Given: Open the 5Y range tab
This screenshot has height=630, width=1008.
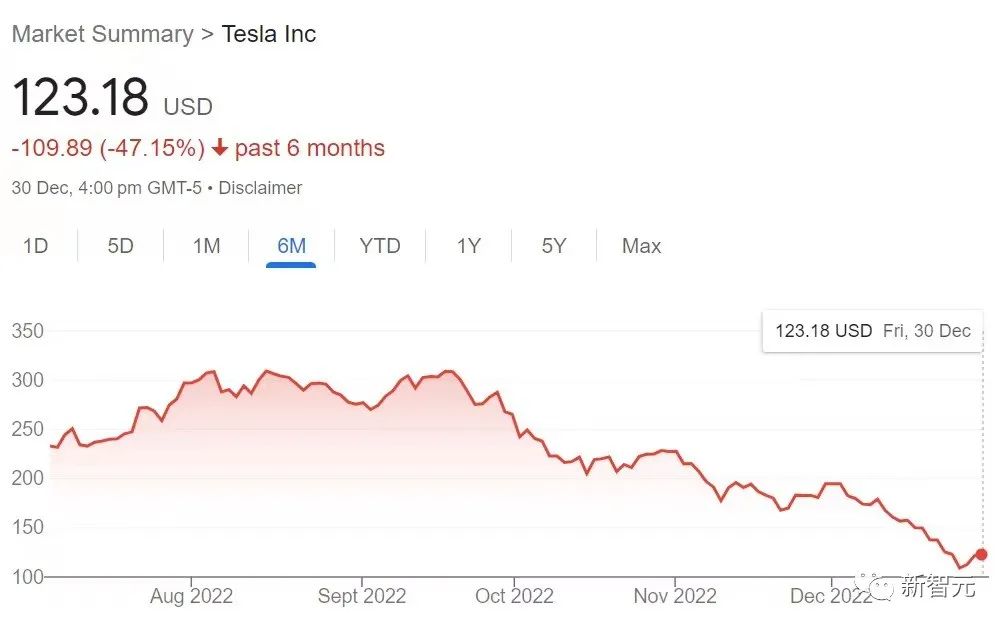Looking at the screenshot, I should tap(554, 246).
